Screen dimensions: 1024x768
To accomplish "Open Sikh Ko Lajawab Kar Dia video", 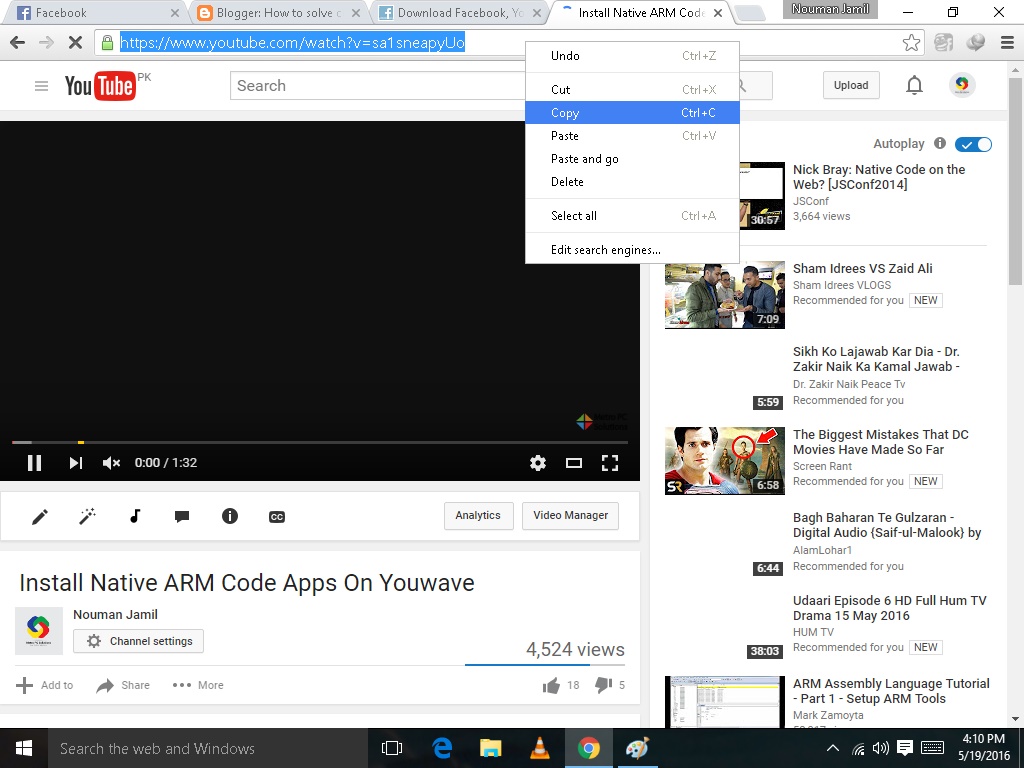I will pos(876,359).
